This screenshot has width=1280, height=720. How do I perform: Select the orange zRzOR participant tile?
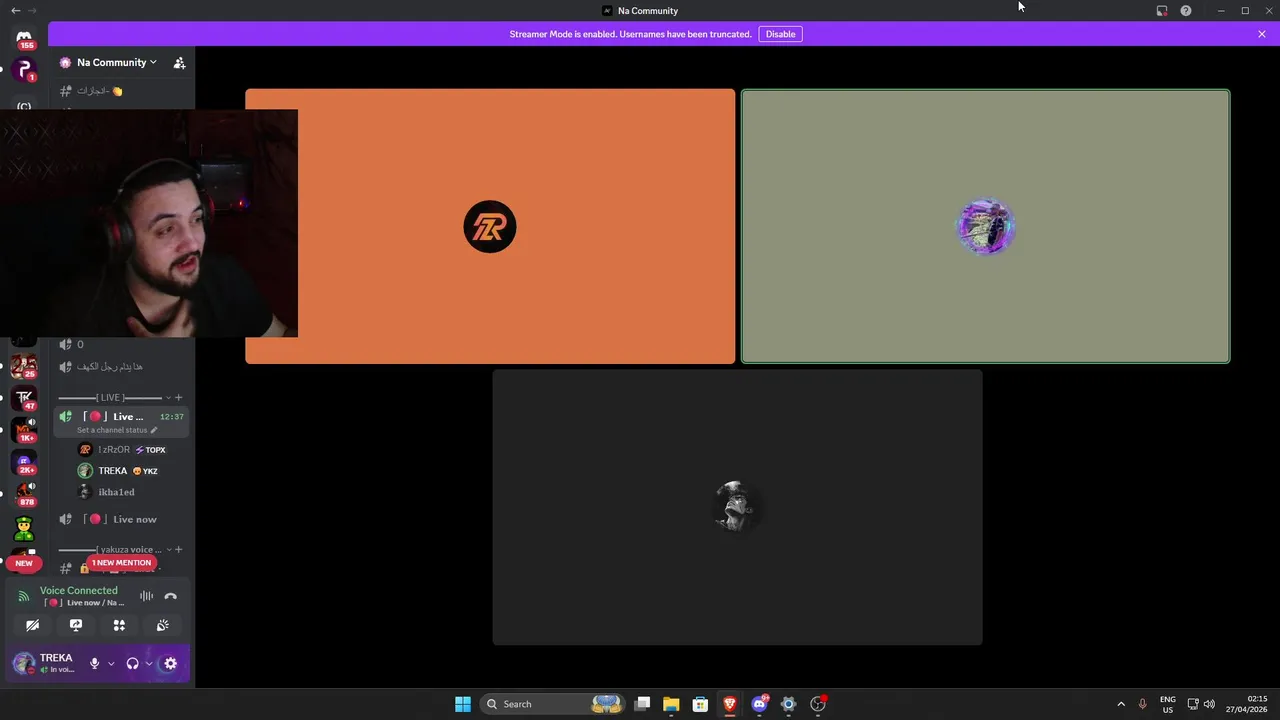tap(490, 226)
